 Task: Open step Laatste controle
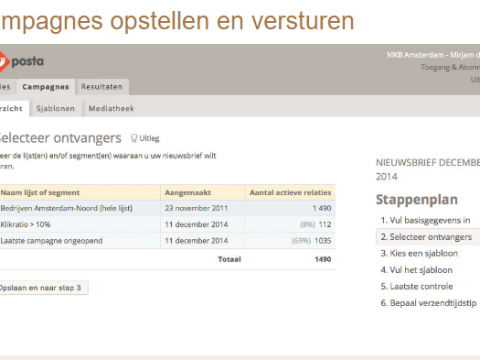click(x=417, y=287)
